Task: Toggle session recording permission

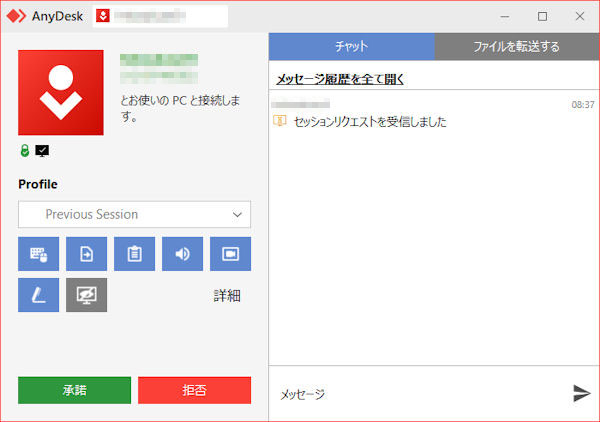Action: coord(230,254)
